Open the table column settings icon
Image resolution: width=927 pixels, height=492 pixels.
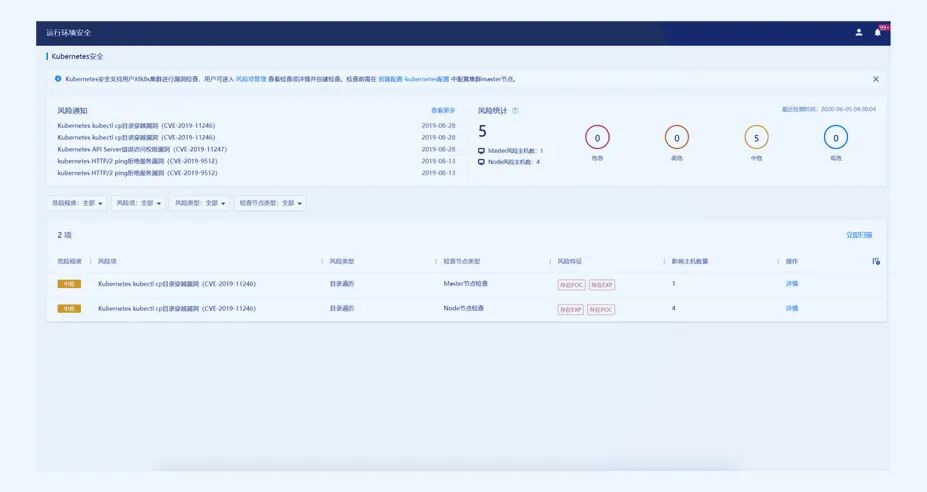click(876, 261)
